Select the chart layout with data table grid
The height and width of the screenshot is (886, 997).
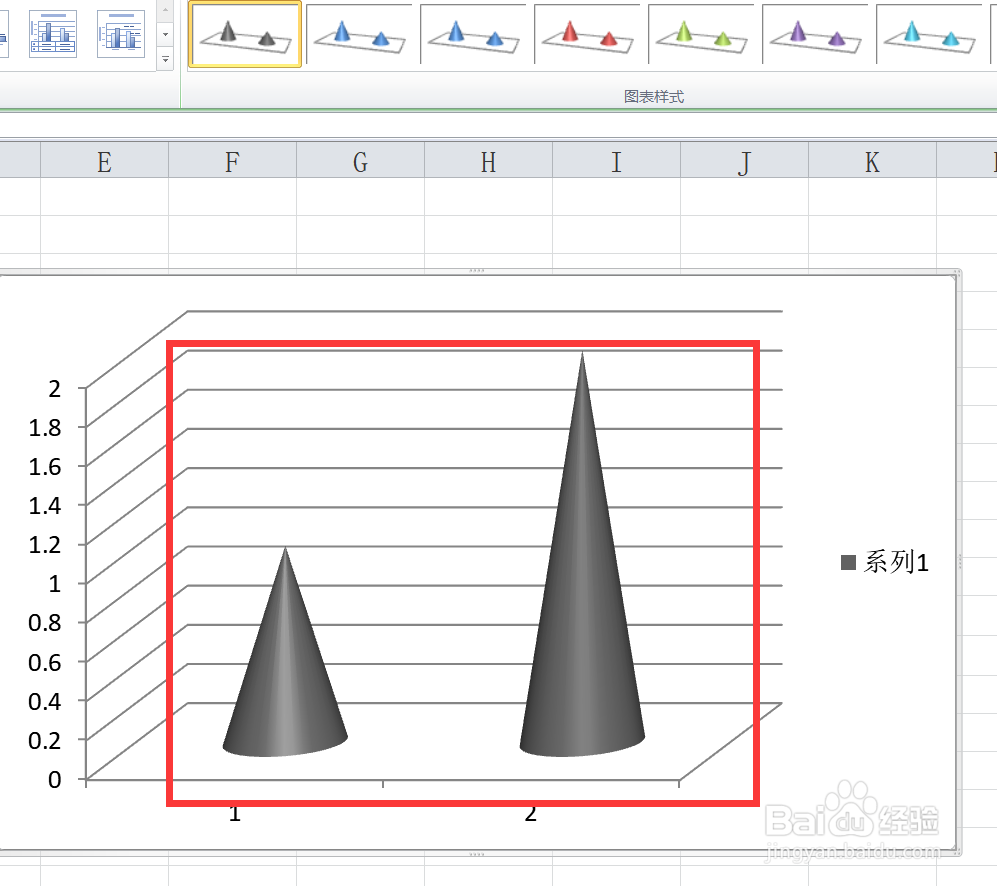click(x=53, y=34)
